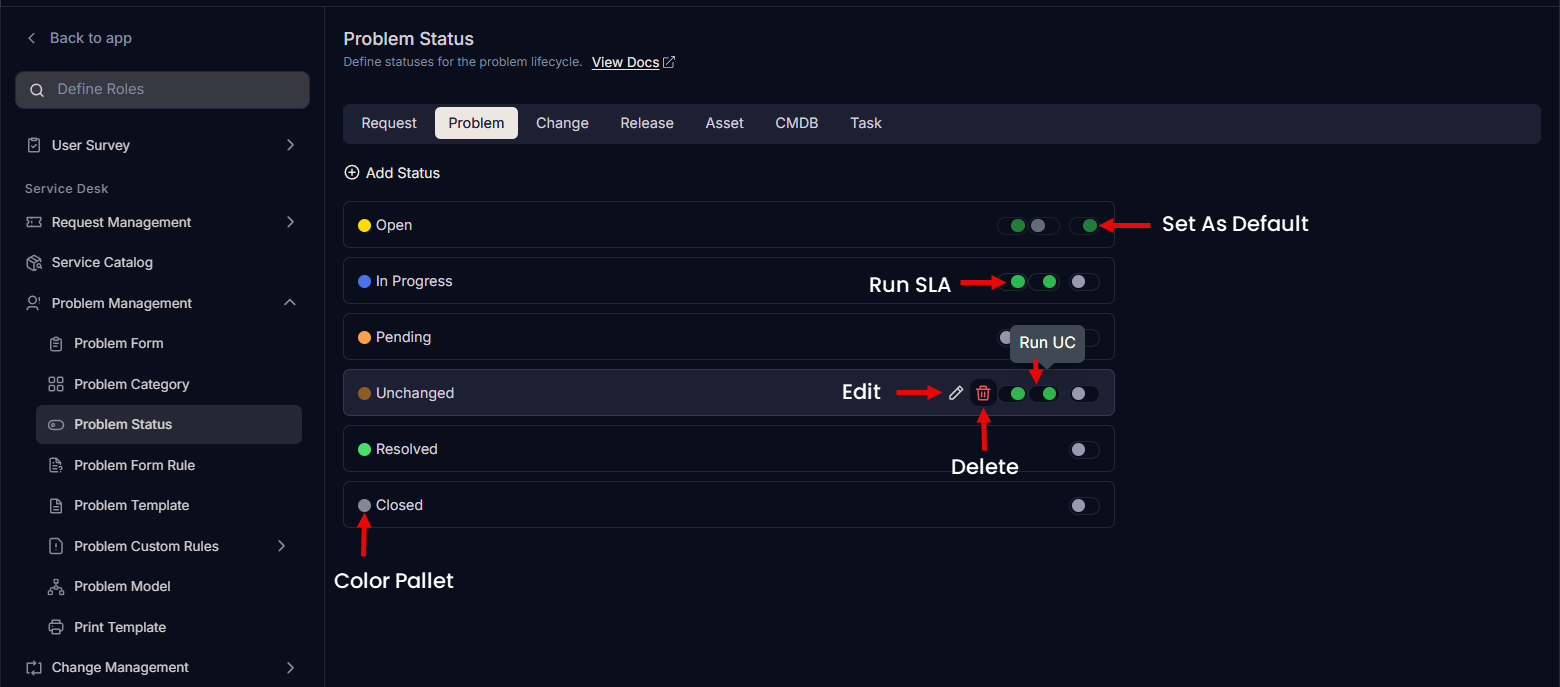
Task: Open Service Catalog via its box icon
Action: coord(34,262)
